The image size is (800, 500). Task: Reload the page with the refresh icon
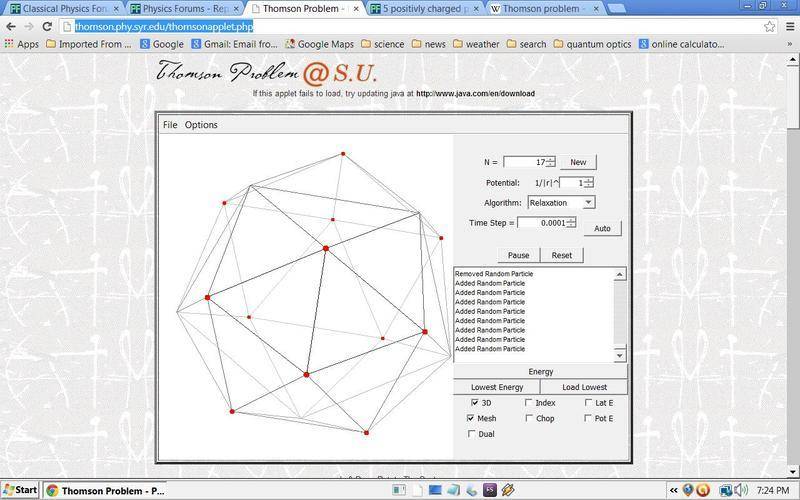47,27
